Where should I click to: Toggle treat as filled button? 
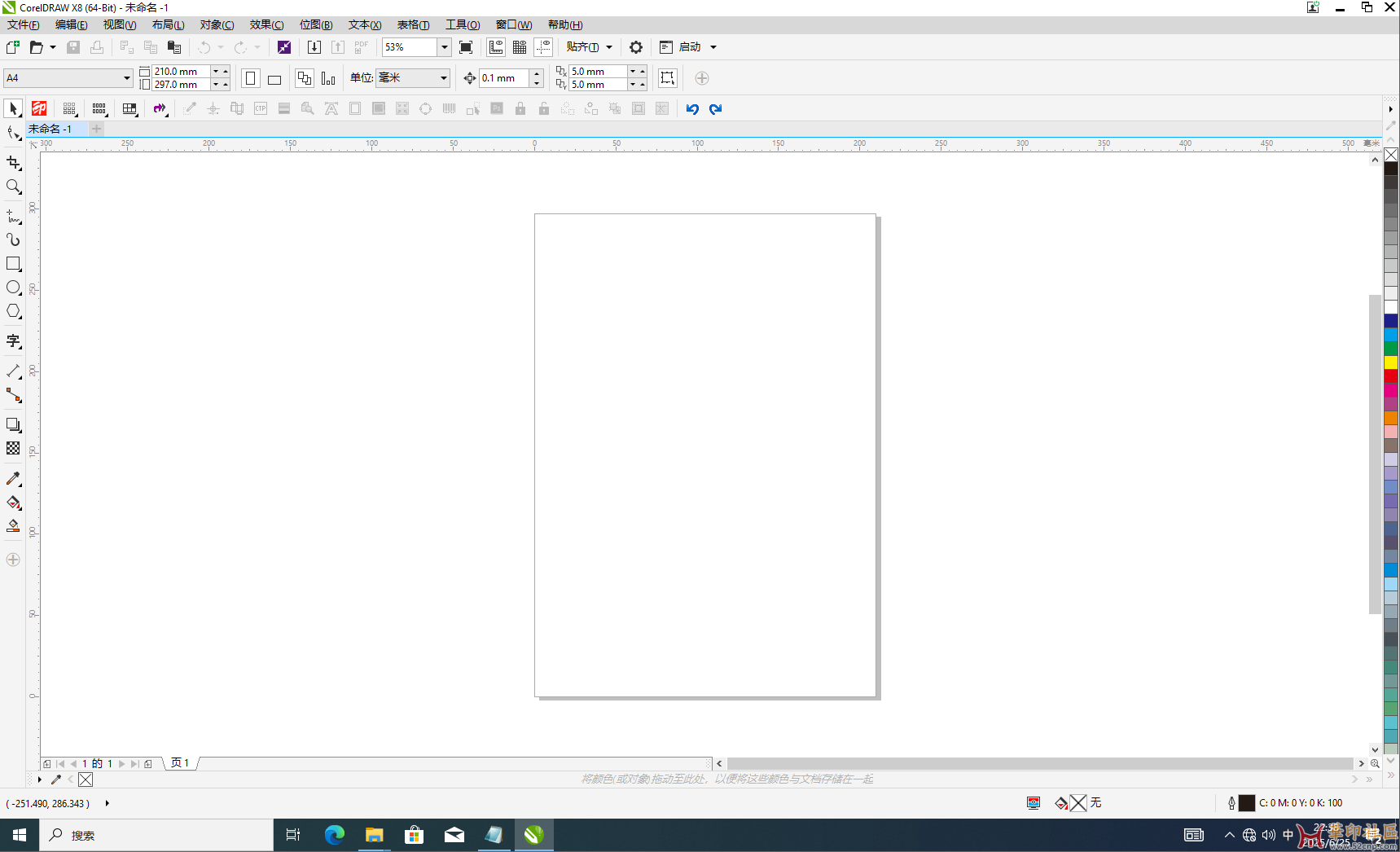coord(668,78)
